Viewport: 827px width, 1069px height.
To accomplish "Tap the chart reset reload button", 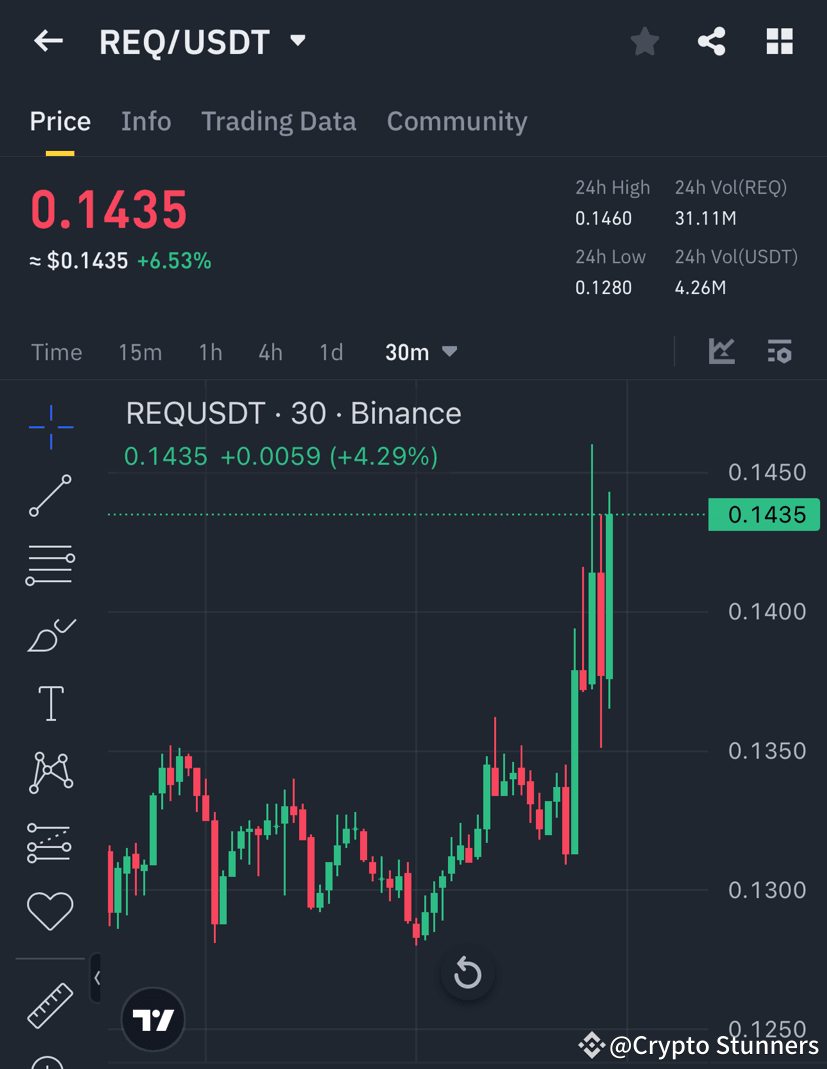I will point(467,974).
